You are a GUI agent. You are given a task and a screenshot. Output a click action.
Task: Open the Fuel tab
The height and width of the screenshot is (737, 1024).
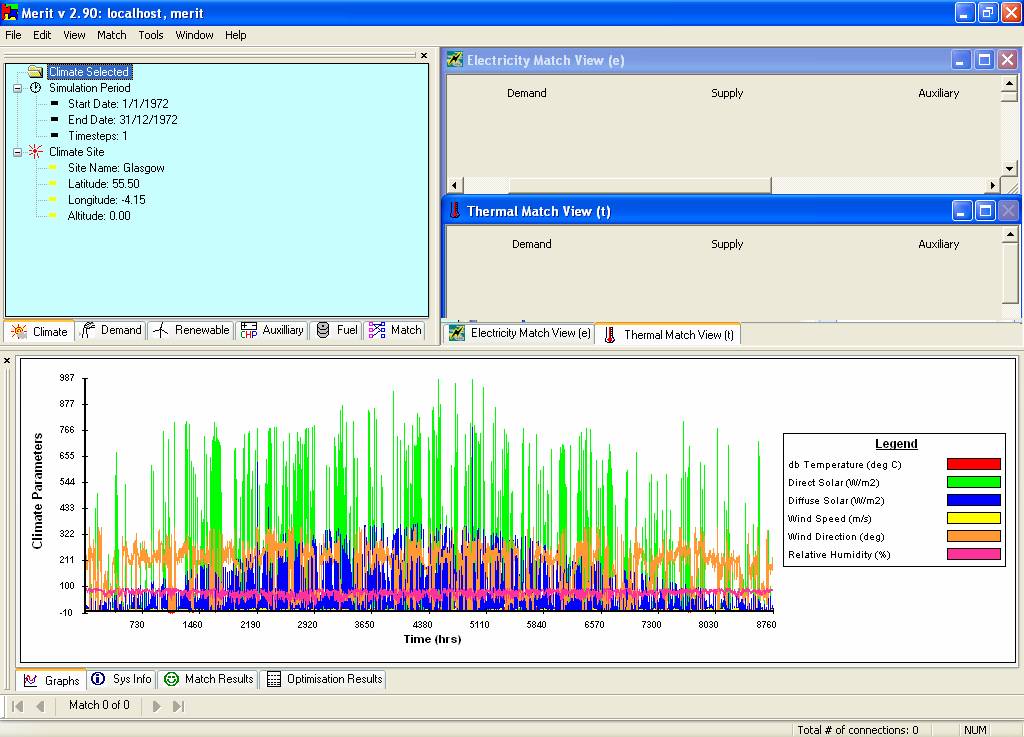pyautogui.click(x=336, y=330)
